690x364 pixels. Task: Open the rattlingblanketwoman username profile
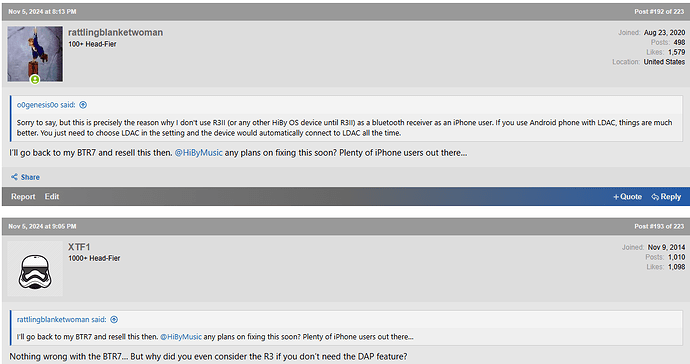[115, 32]
